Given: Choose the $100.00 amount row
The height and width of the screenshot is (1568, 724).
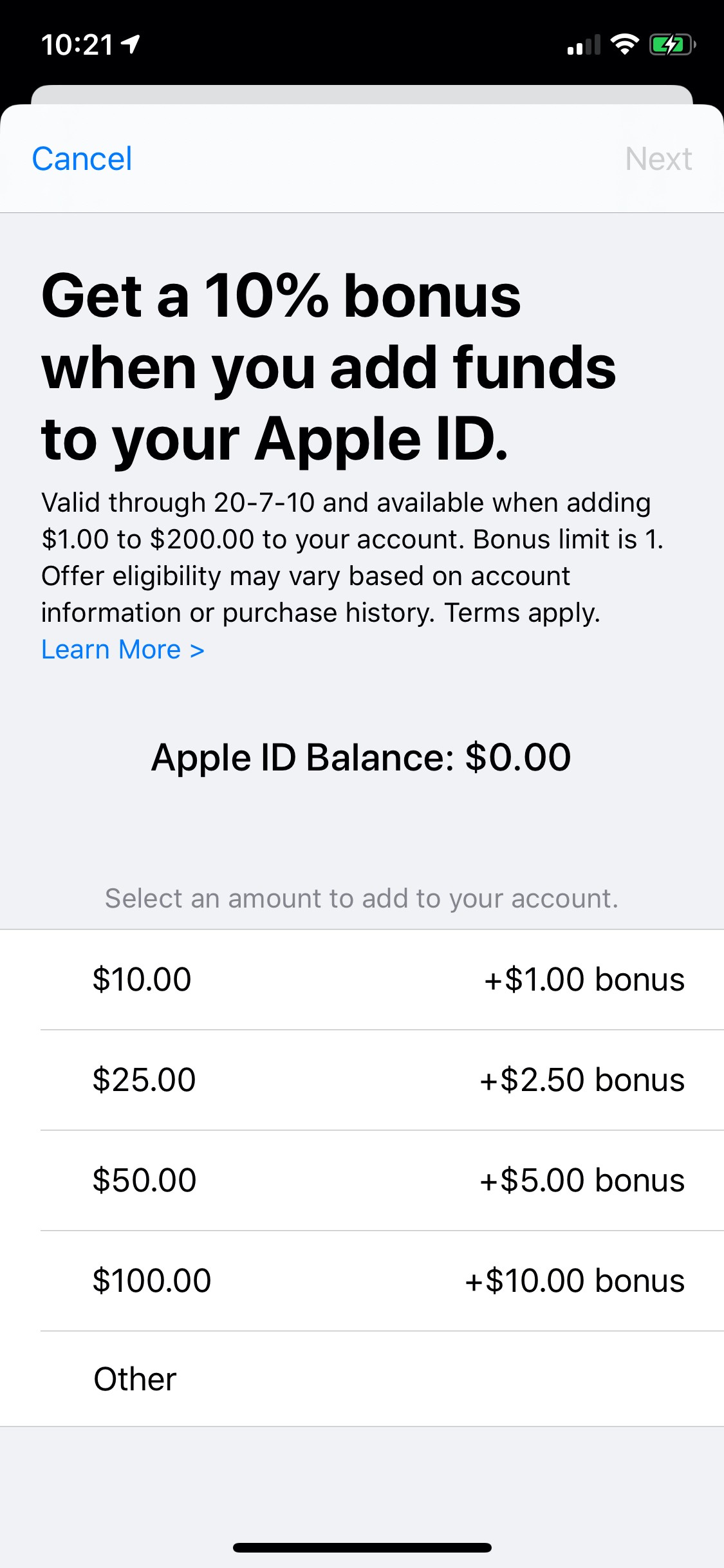Looking at the screenshot, I should tap(362, 1281).
